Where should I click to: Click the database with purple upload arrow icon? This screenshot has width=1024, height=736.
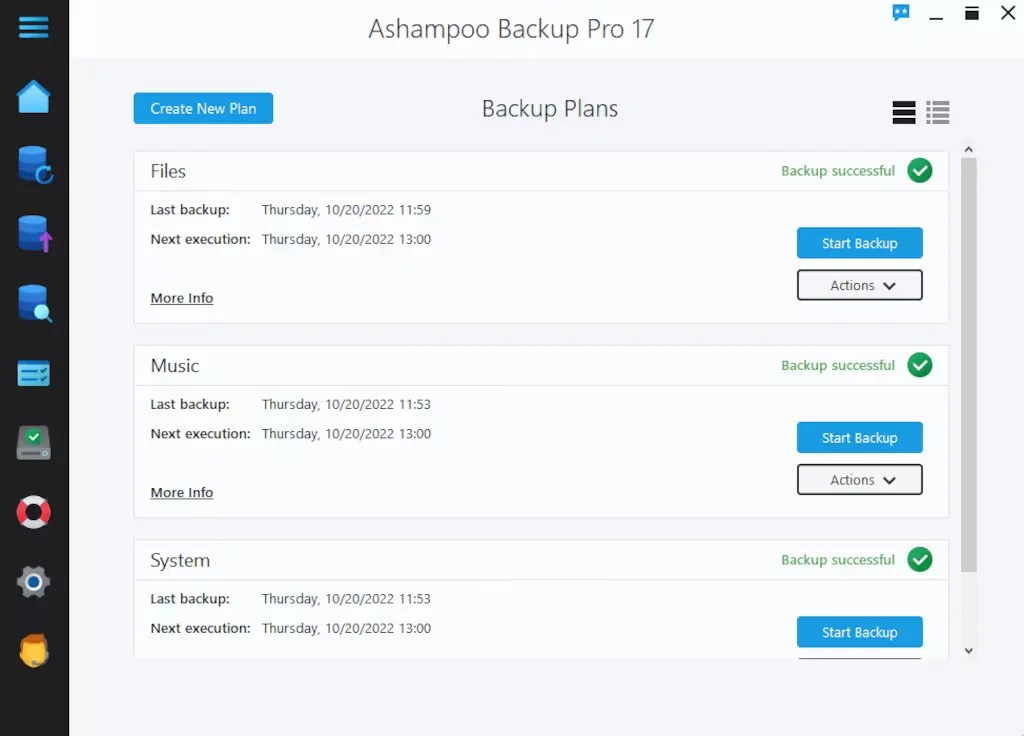click(34, 234)
